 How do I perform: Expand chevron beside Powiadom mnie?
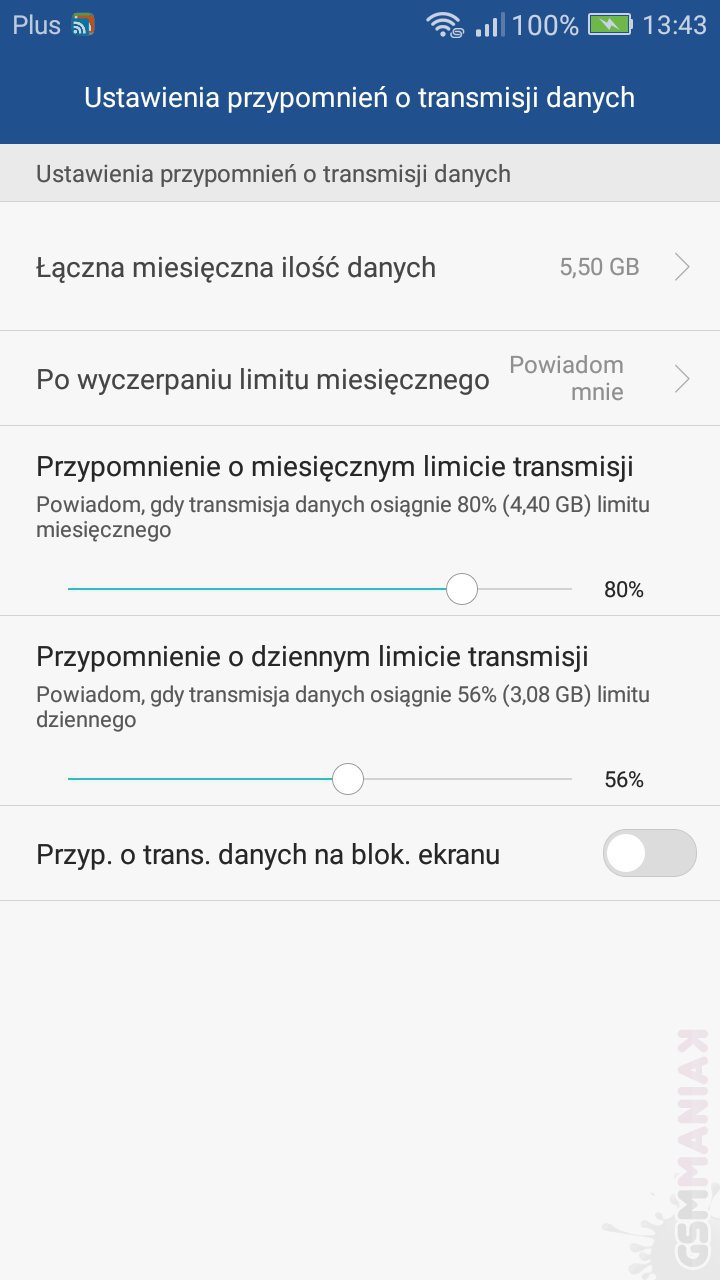(682, 379)
